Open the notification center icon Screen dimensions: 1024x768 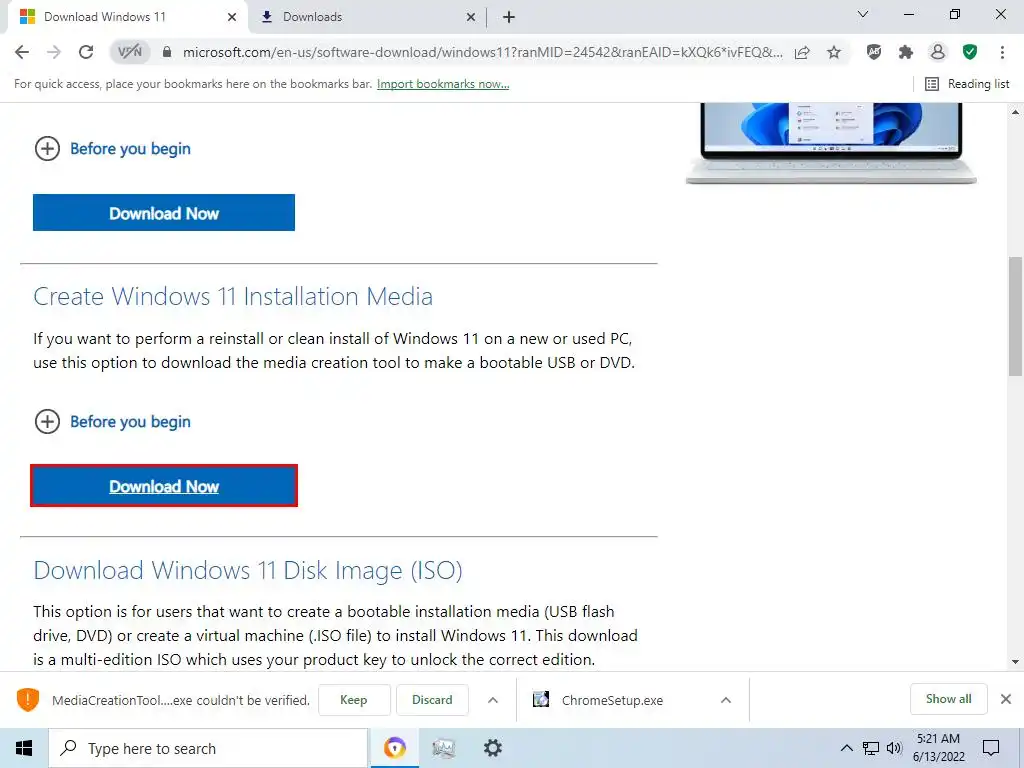pyautogui.click(x=991, y=748)
